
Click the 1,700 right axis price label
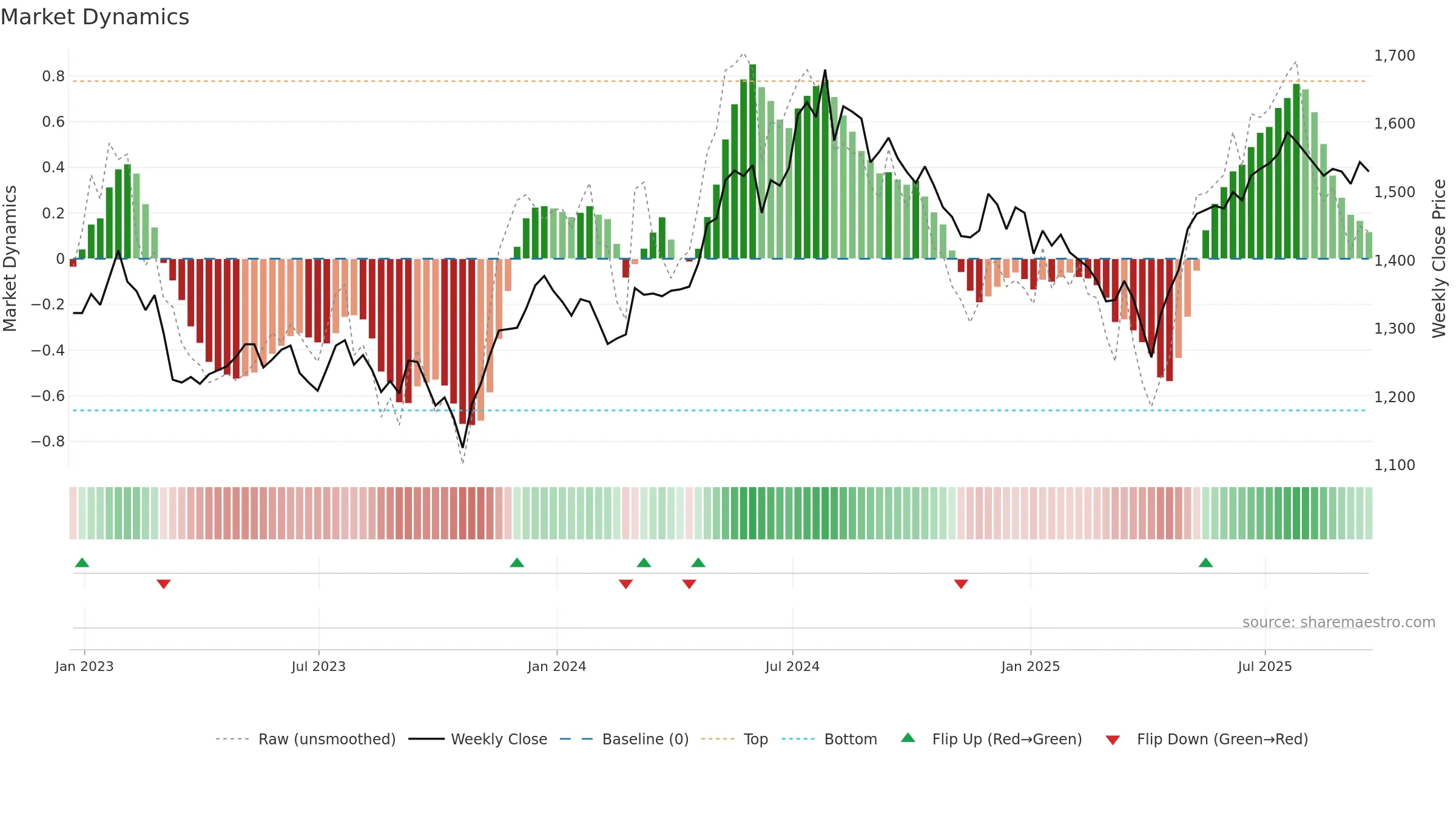1395,55
